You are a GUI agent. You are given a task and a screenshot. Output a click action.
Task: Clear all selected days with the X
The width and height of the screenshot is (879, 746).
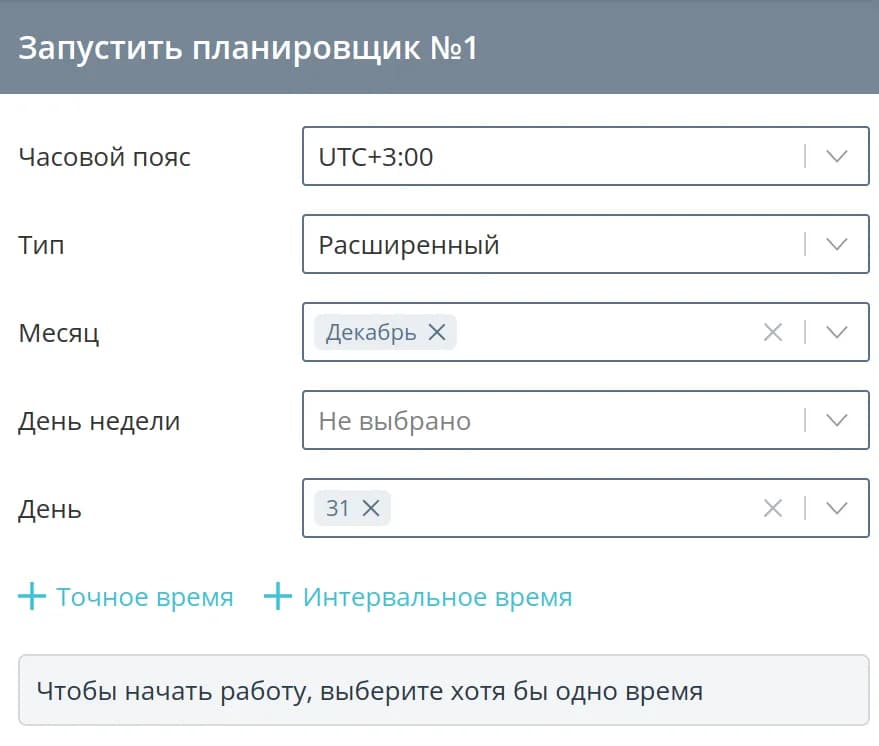(x=772, y=508)
